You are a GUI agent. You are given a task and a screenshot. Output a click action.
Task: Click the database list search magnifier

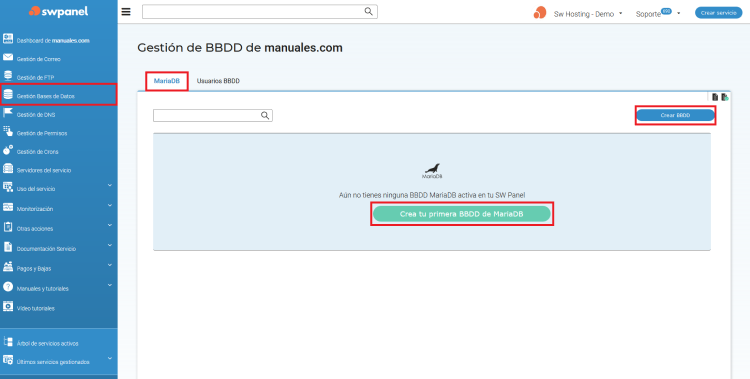click(x=265, y=115)
